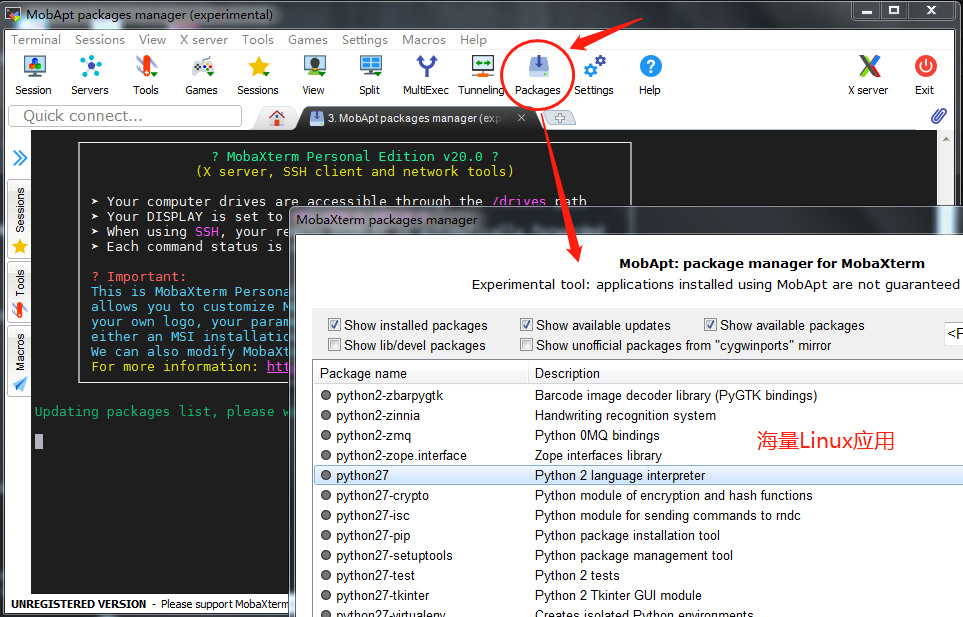The image size is (963, 617).
Task: Enable Show lib/devel packages checkbox
Action: tap(334, 345)
